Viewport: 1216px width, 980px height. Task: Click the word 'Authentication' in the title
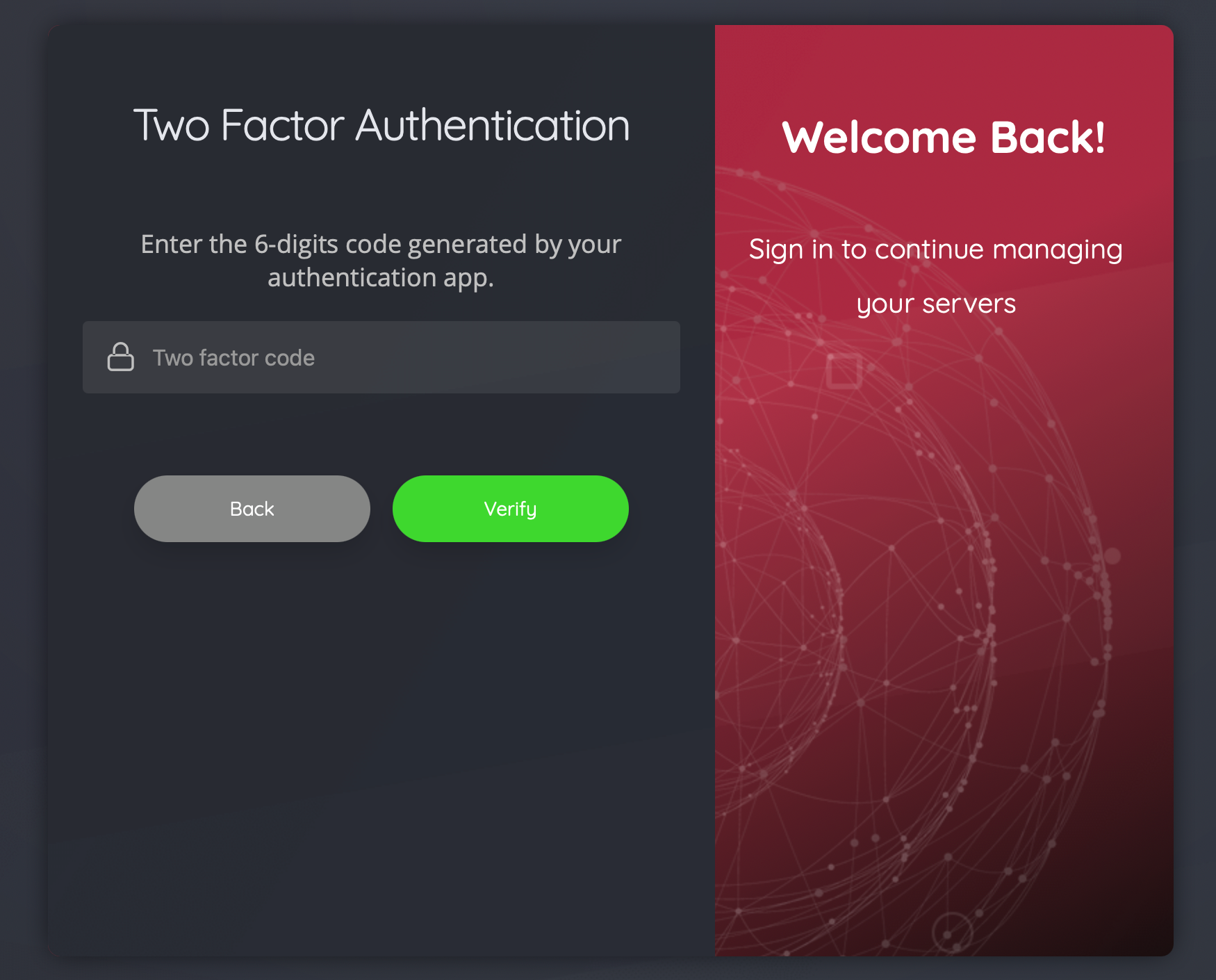(493, 126)
